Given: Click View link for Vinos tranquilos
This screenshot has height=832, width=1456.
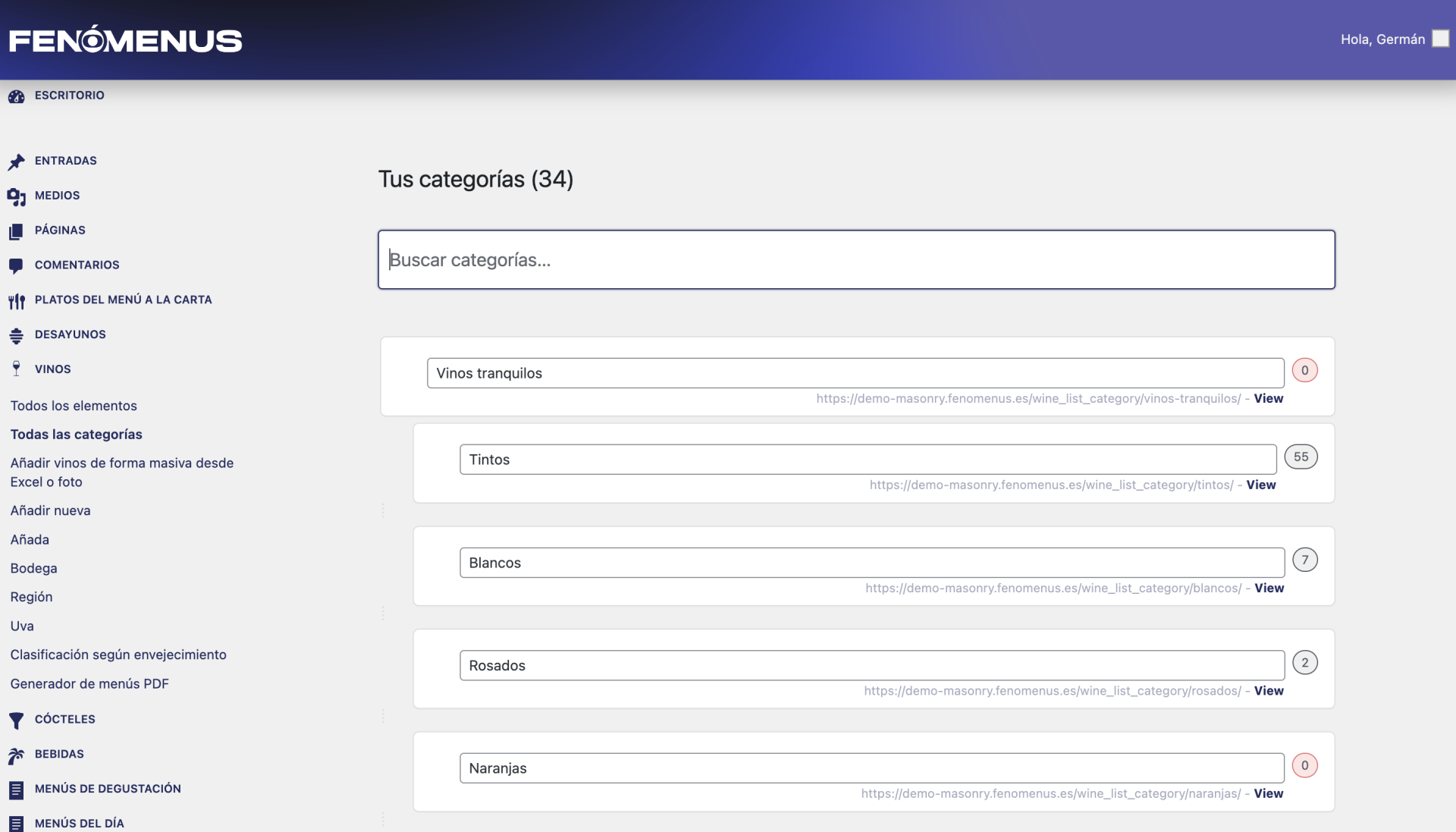Looking at the screenshot, I should click(x=1268, y=398).
